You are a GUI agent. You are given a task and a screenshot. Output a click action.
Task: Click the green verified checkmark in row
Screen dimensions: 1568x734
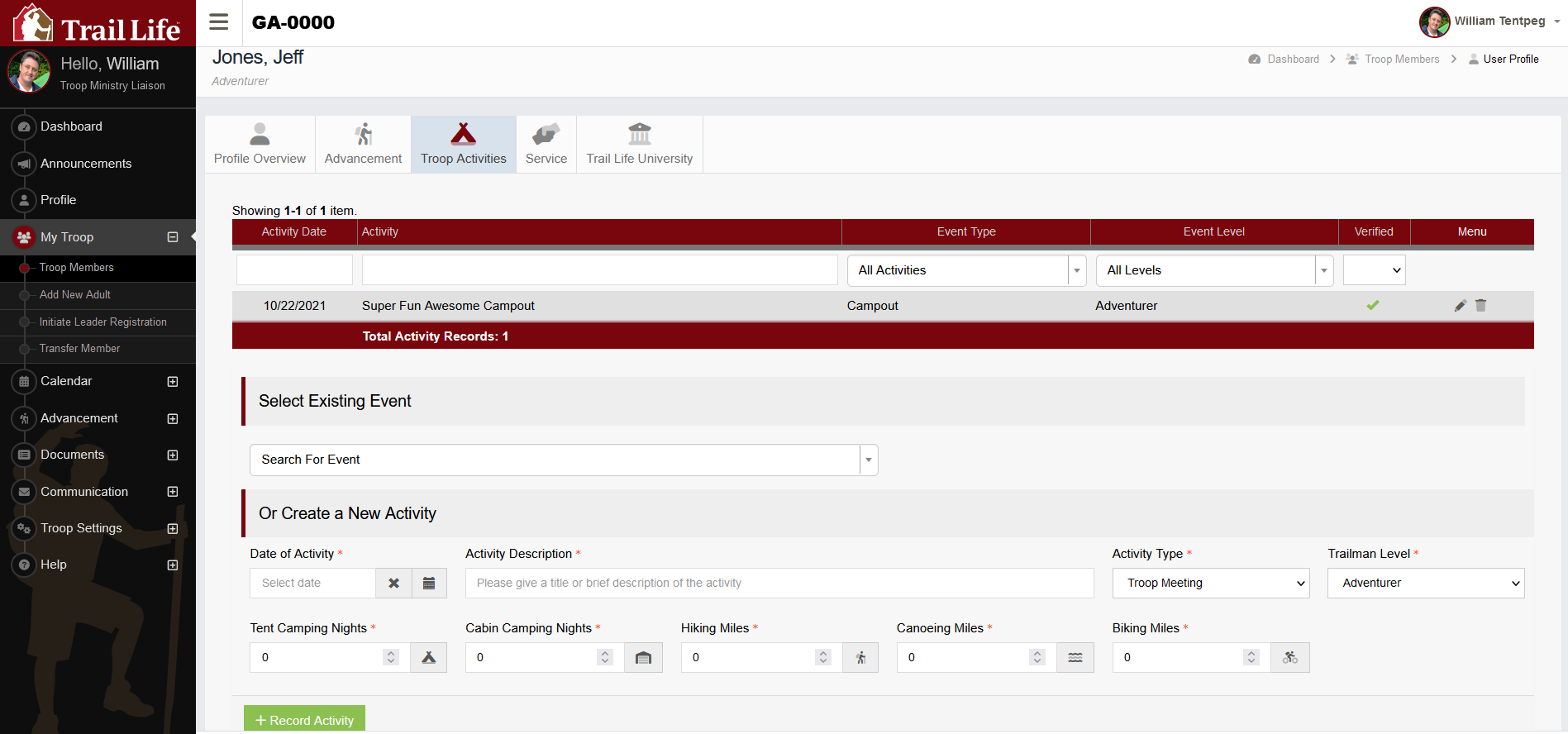[1373, 305]
